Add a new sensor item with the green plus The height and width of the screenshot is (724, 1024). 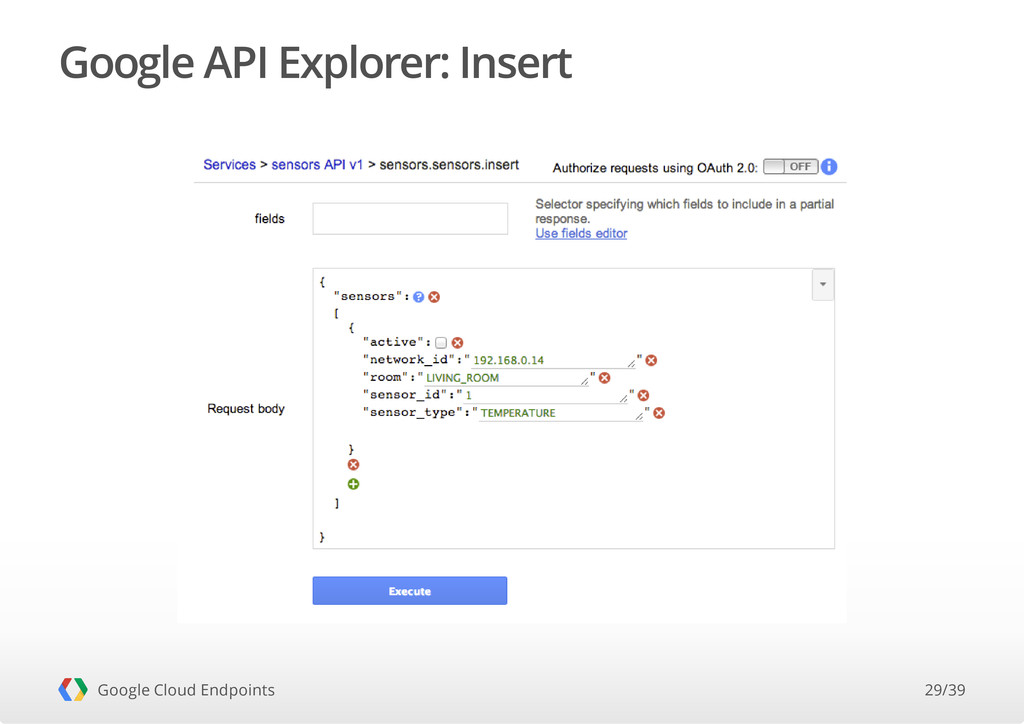coord(353,484)
